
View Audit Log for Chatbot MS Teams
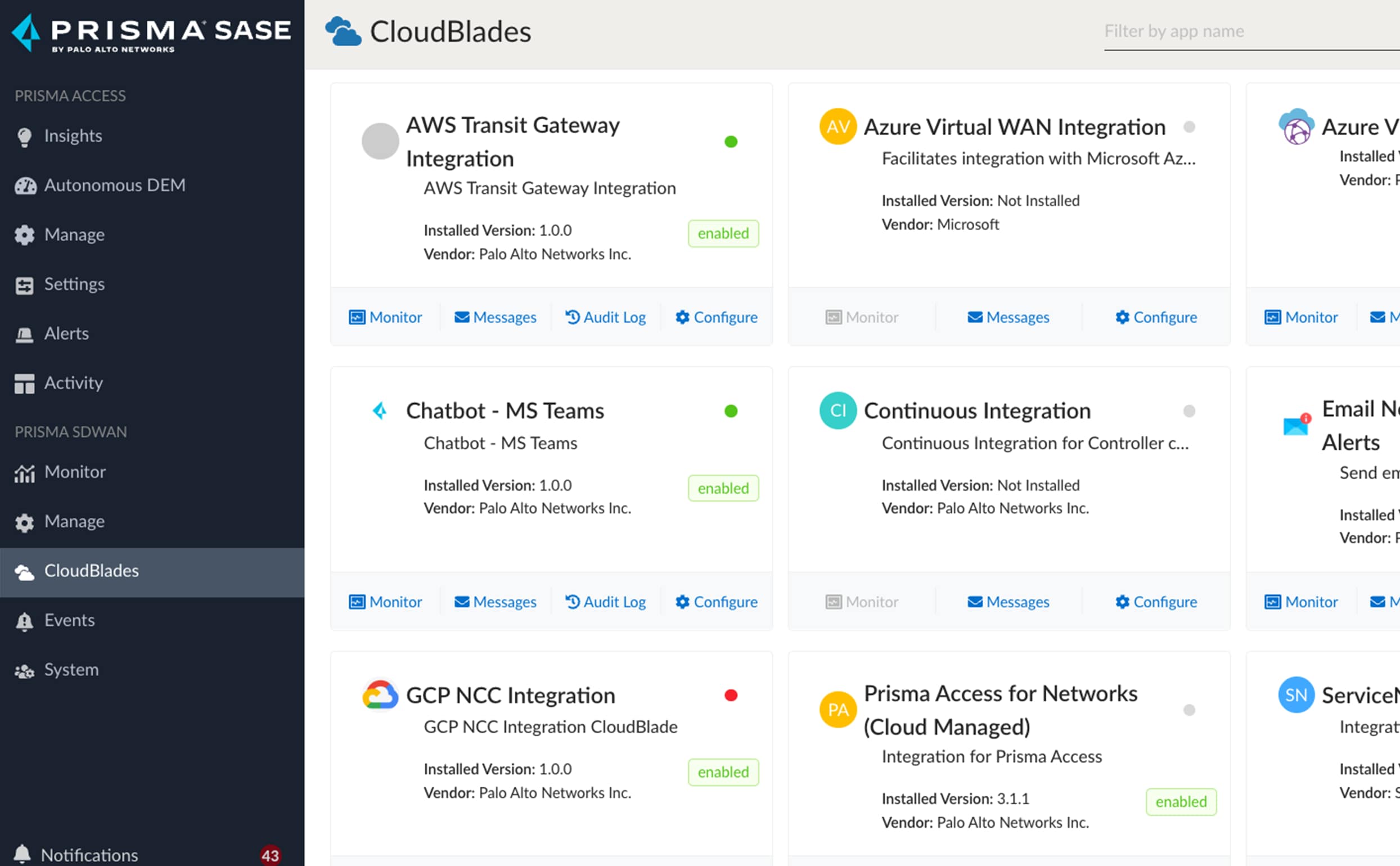point(606,601)
